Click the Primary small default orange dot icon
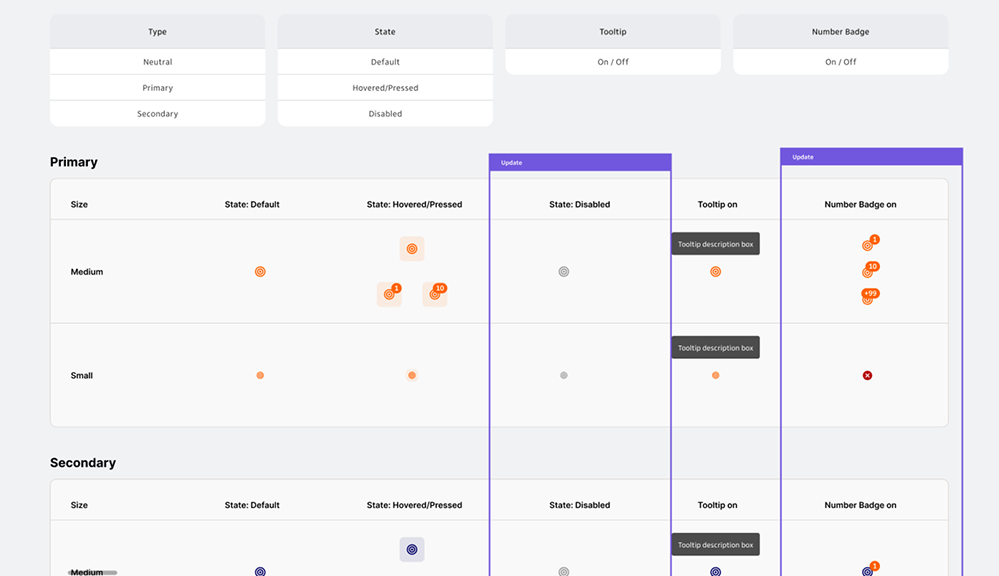This screenshot has width=999, height=576. (260, 376)
